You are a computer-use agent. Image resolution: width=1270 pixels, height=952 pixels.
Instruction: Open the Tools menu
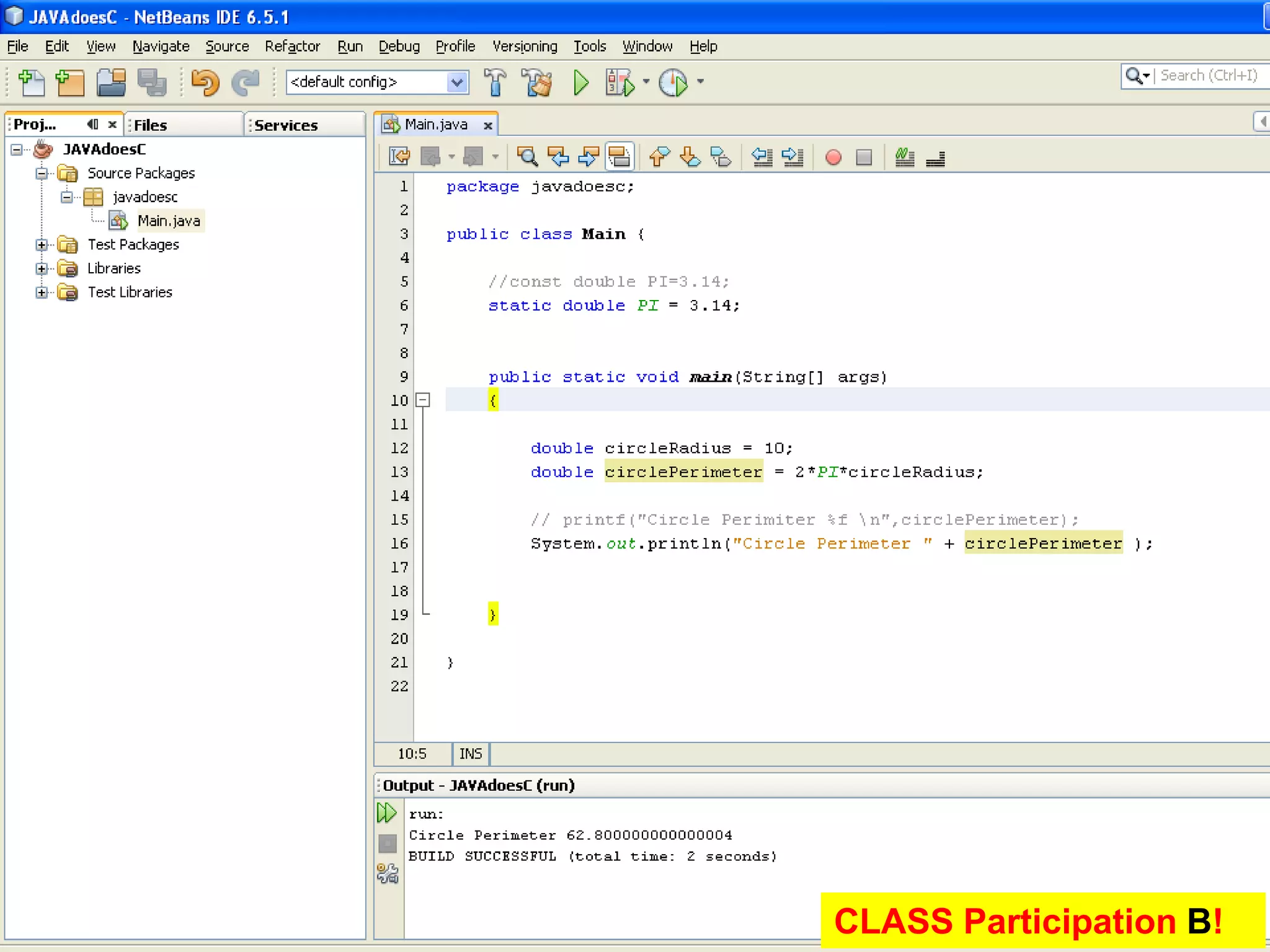tap(589, 46)
